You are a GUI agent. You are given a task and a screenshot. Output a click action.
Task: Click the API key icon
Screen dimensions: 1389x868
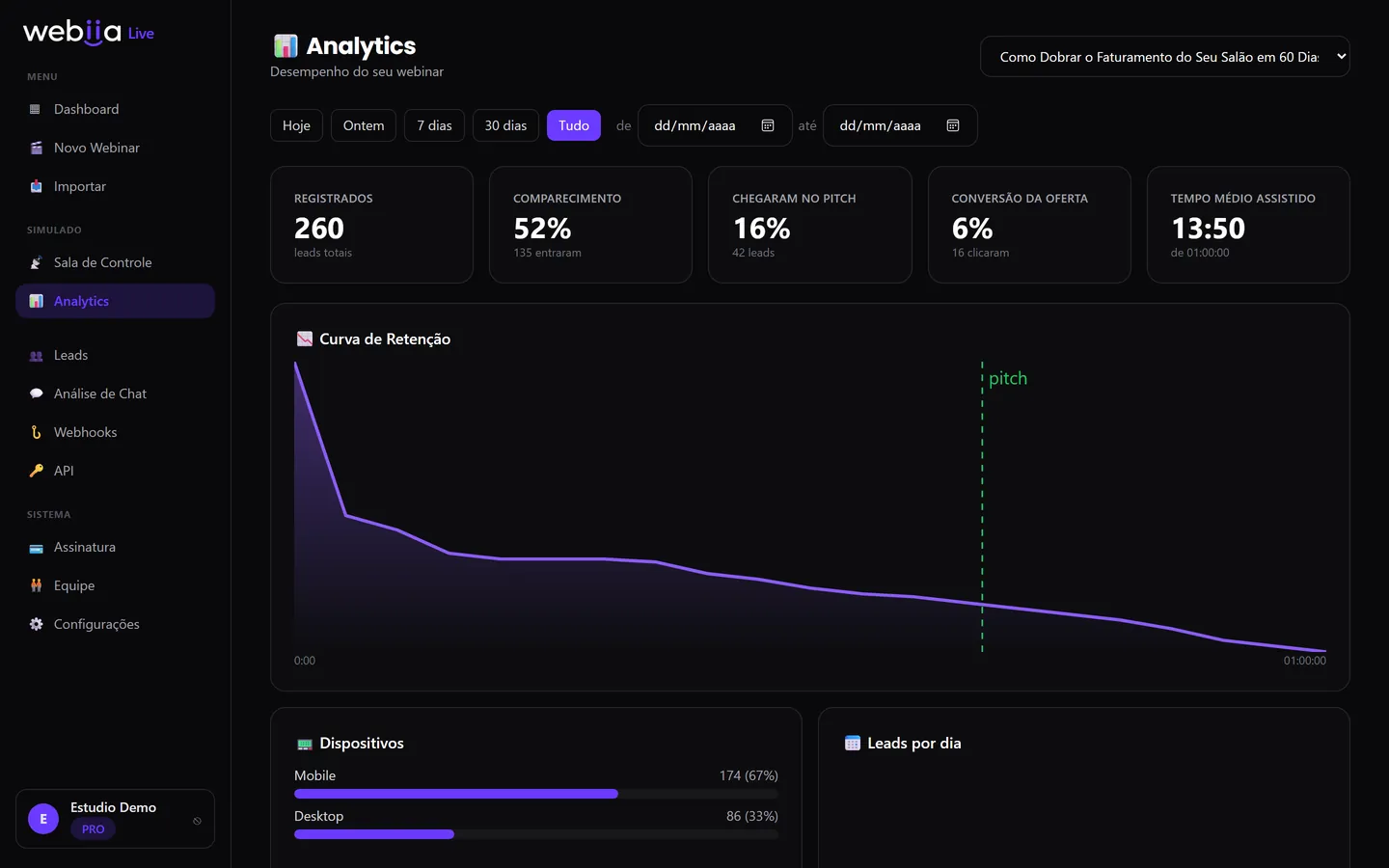pyautogui.click(x=36, y=471)
